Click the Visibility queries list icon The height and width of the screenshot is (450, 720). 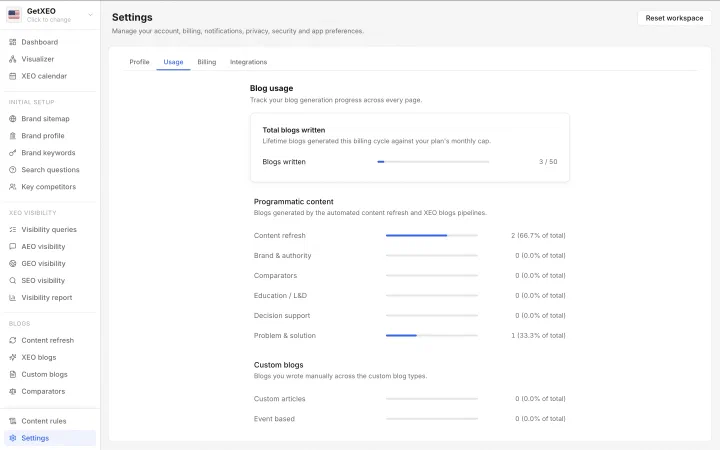point(12,229)
